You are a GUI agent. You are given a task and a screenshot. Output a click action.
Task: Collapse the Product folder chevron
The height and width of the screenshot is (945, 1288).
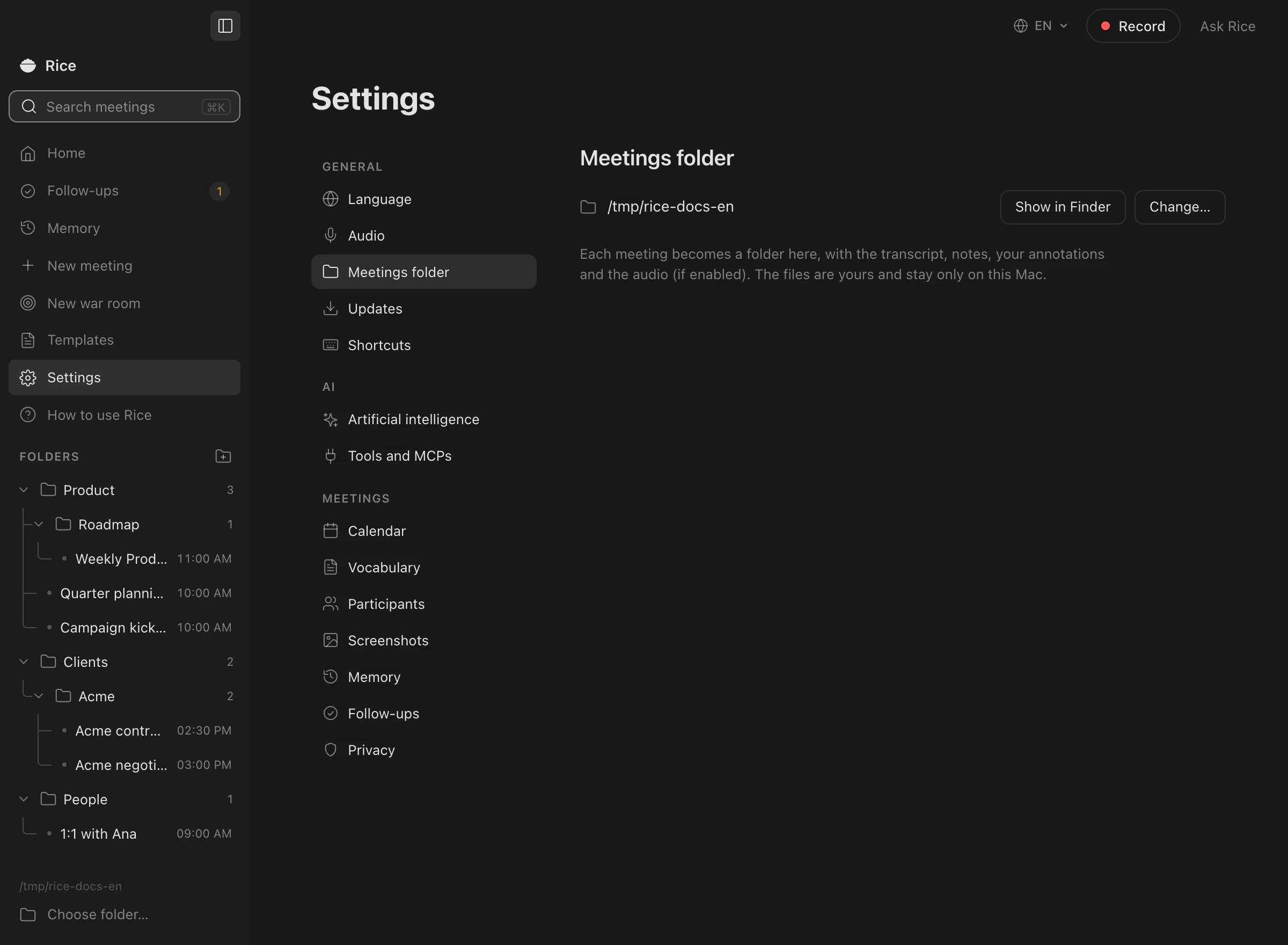[x=24, y=490]
